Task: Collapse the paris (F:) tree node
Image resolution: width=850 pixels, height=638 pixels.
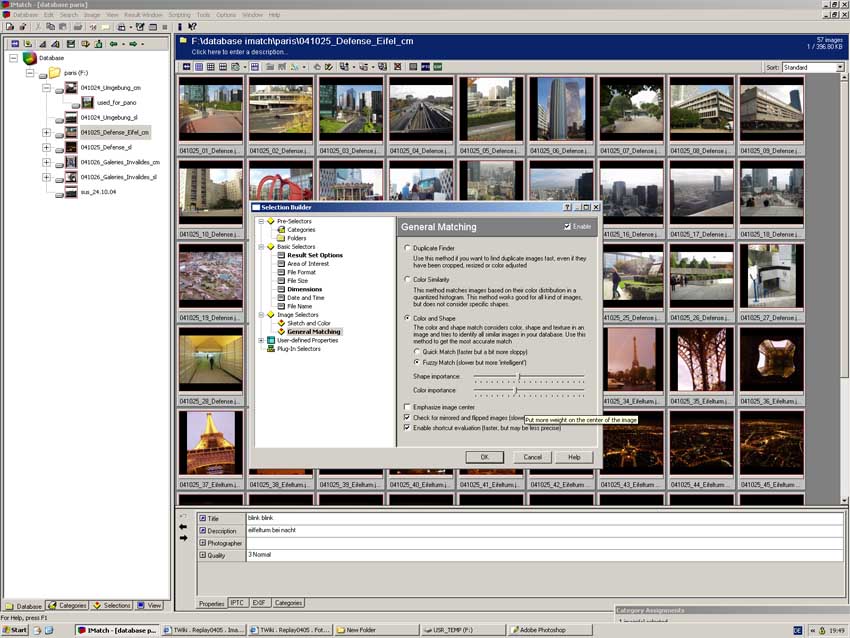Action: point(30,73)
